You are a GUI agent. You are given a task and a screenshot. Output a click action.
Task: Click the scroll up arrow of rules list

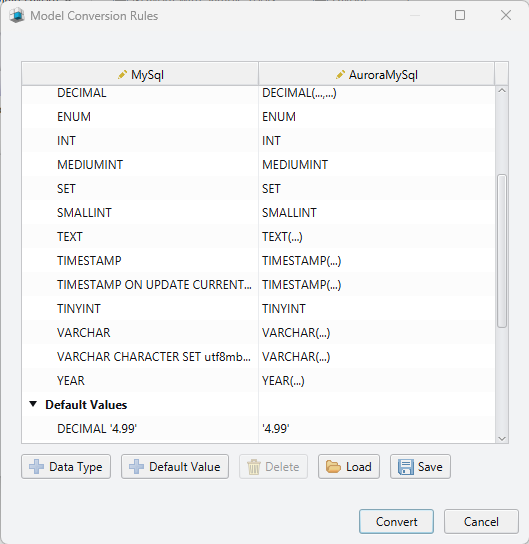click(502, 91)
